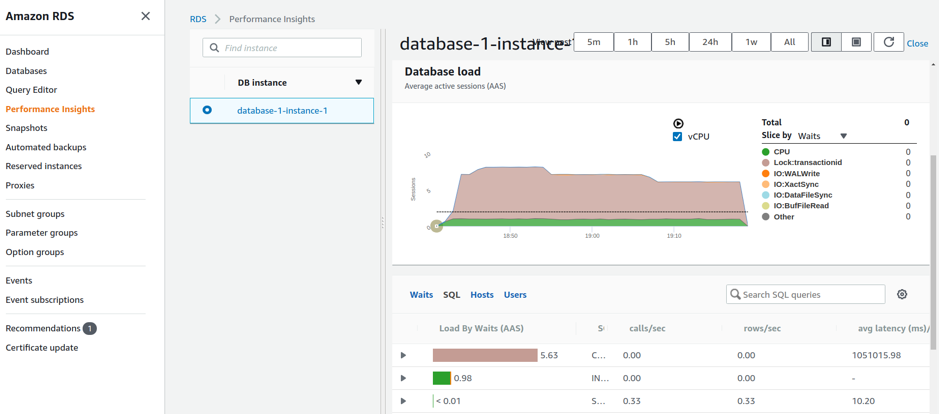Viewport: 939px width, 414px height.
Task: Toggle the vCPU checkbox
Action: (x=678, y=137)
